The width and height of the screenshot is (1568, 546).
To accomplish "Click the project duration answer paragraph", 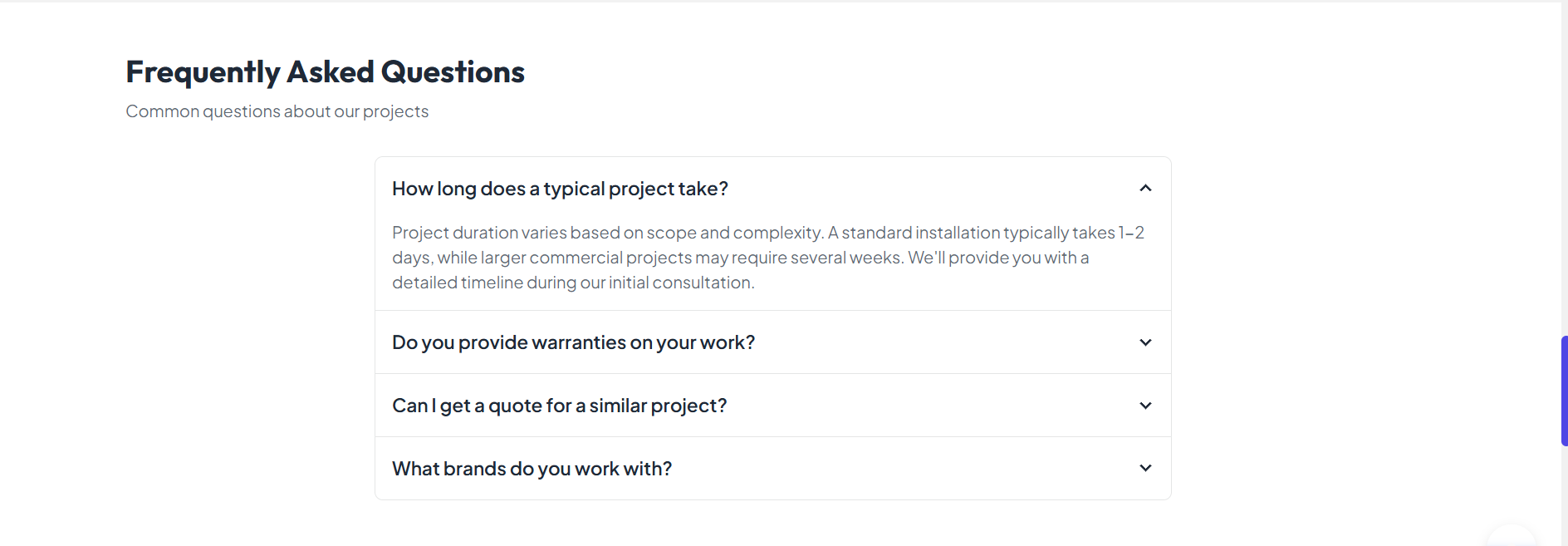I will click(x=767, y=257).
